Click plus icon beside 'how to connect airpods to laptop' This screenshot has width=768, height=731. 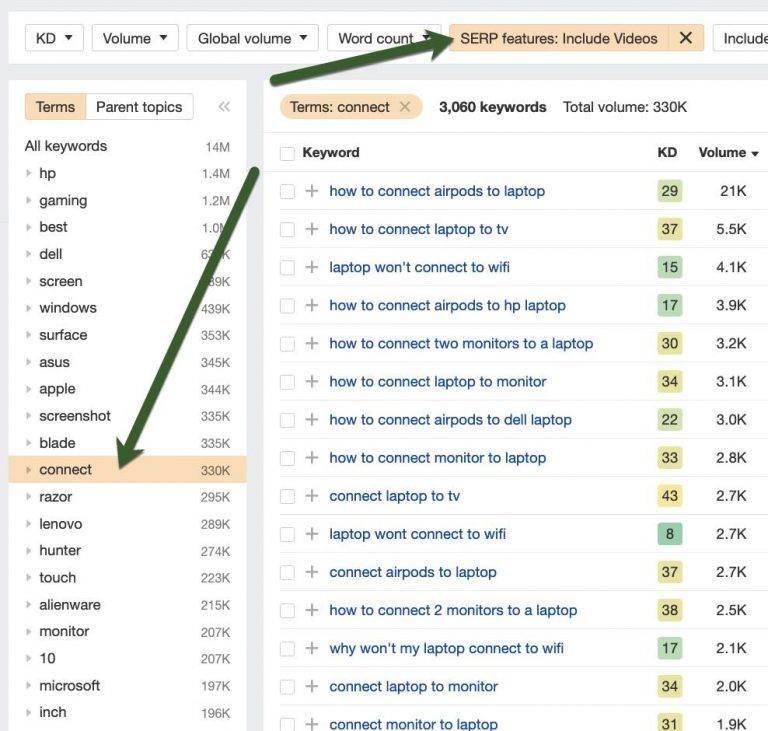312,191
